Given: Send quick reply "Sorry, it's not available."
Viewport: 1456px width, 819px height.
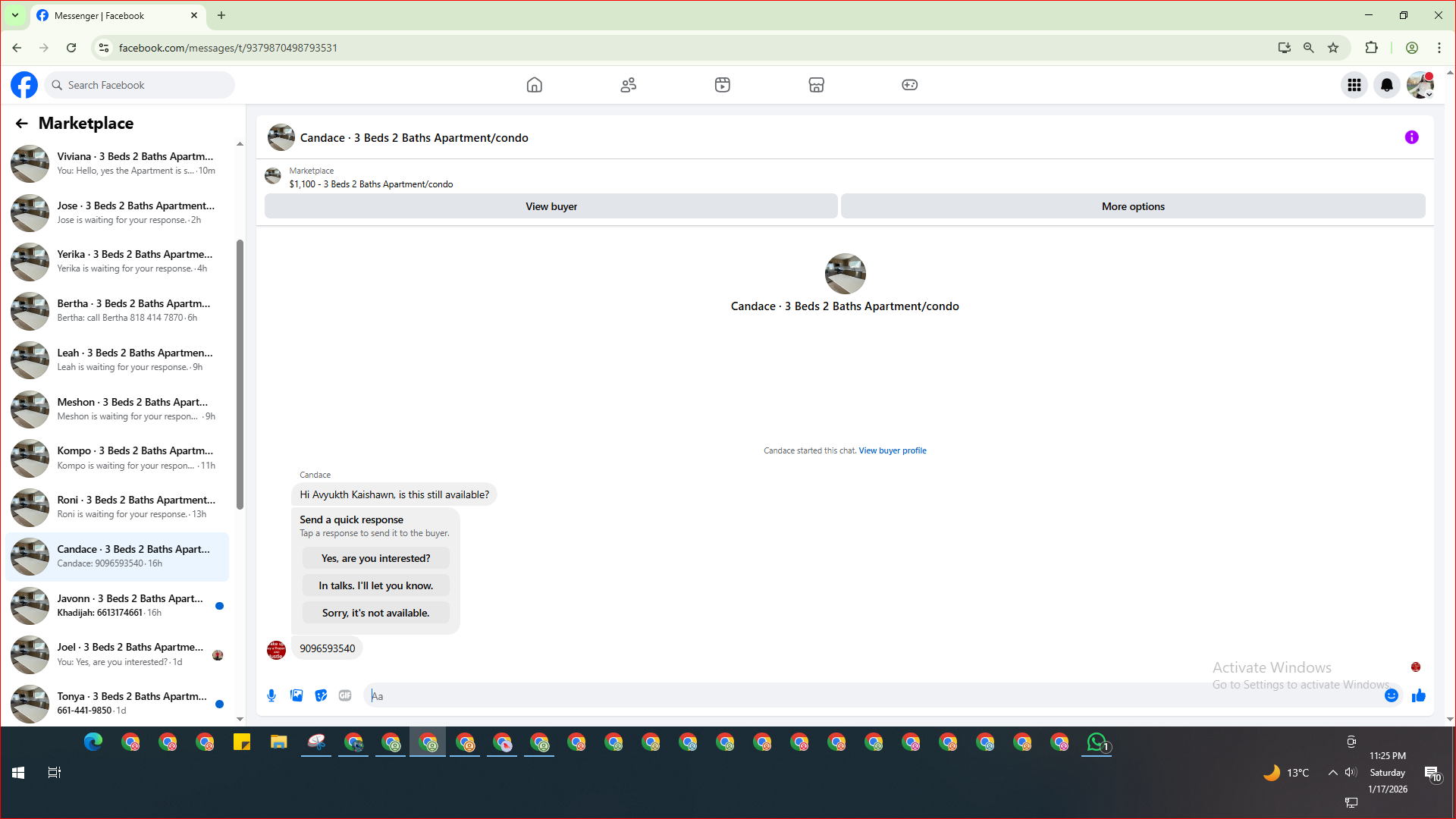Looking at the screenshot, I should (375, 613).
